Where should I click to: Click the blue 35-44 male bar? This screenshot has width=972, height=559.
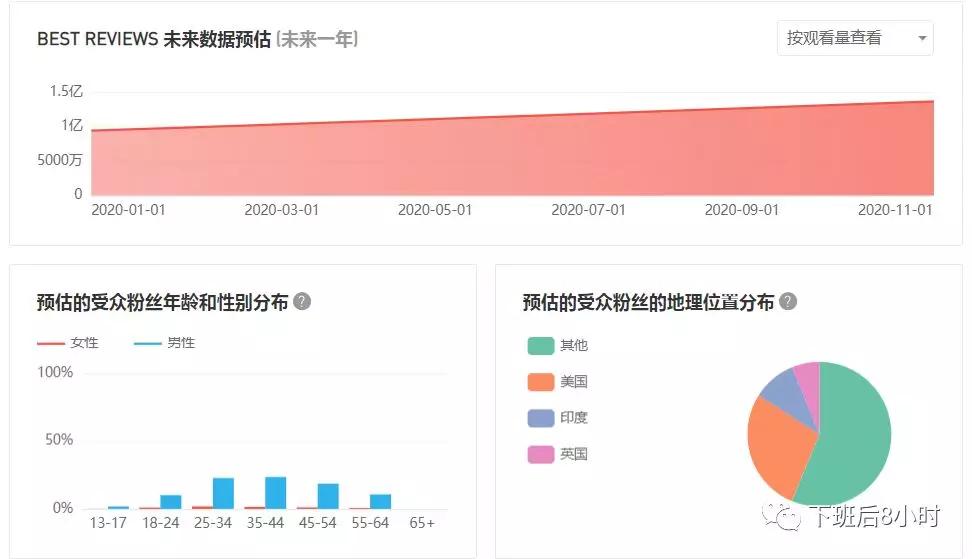click(276, 492)
